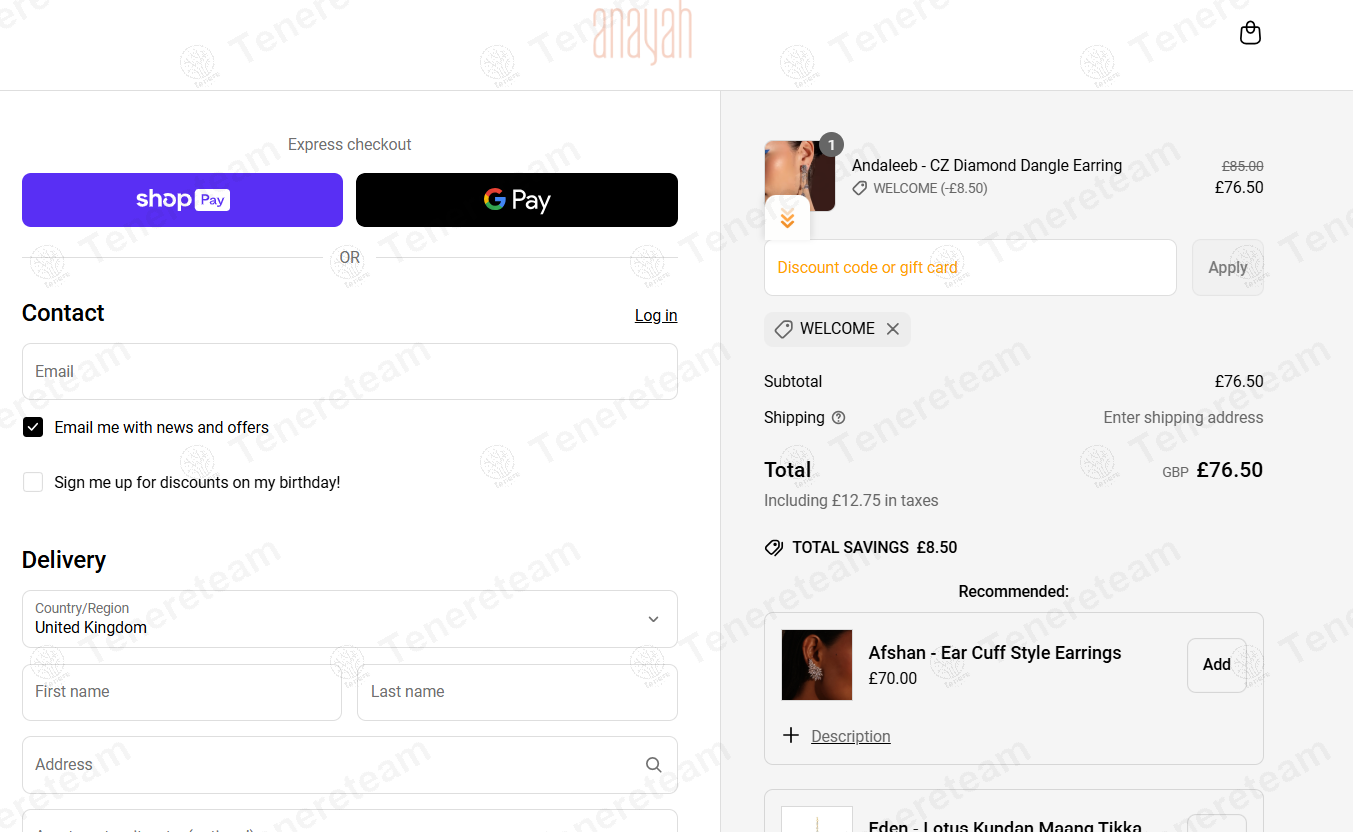Pay with the Shop Pay button
The height and width of the screenshot is (832, 1353).
[x=182, y=200]
